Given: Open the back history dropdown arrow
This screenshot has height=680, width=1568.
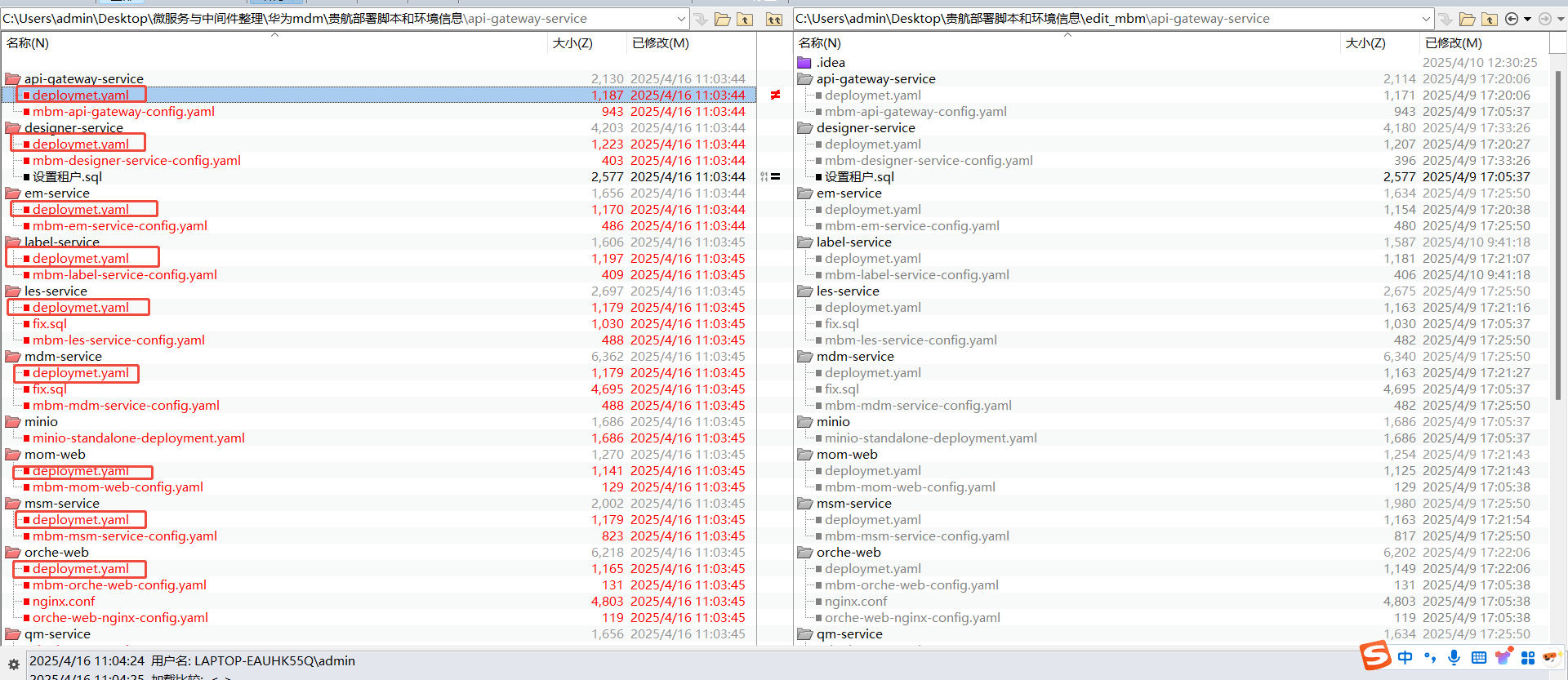Looking at the screenshot, I should [1527, 19].
